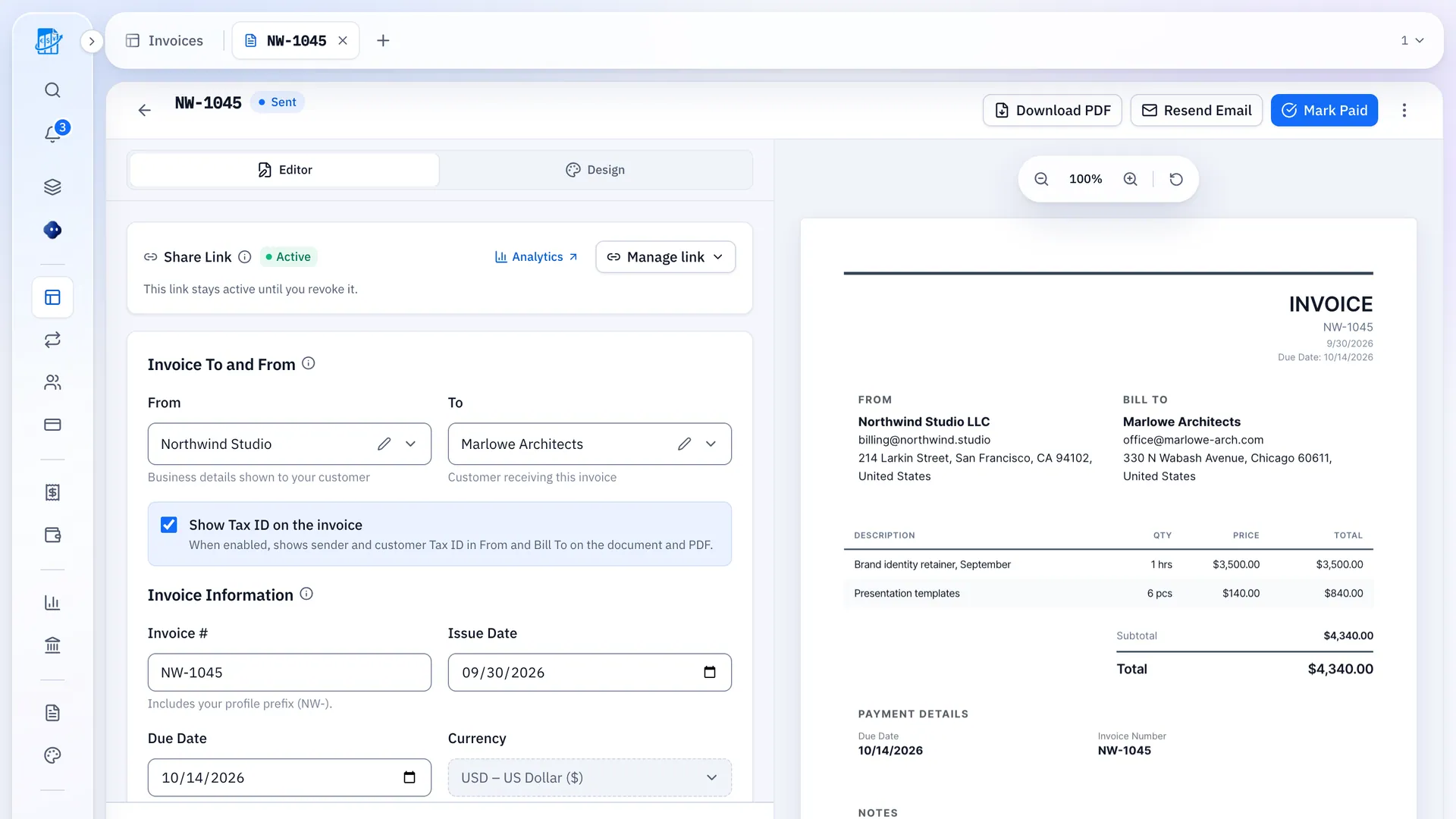Click the Resend Email button

point(1196,111)
